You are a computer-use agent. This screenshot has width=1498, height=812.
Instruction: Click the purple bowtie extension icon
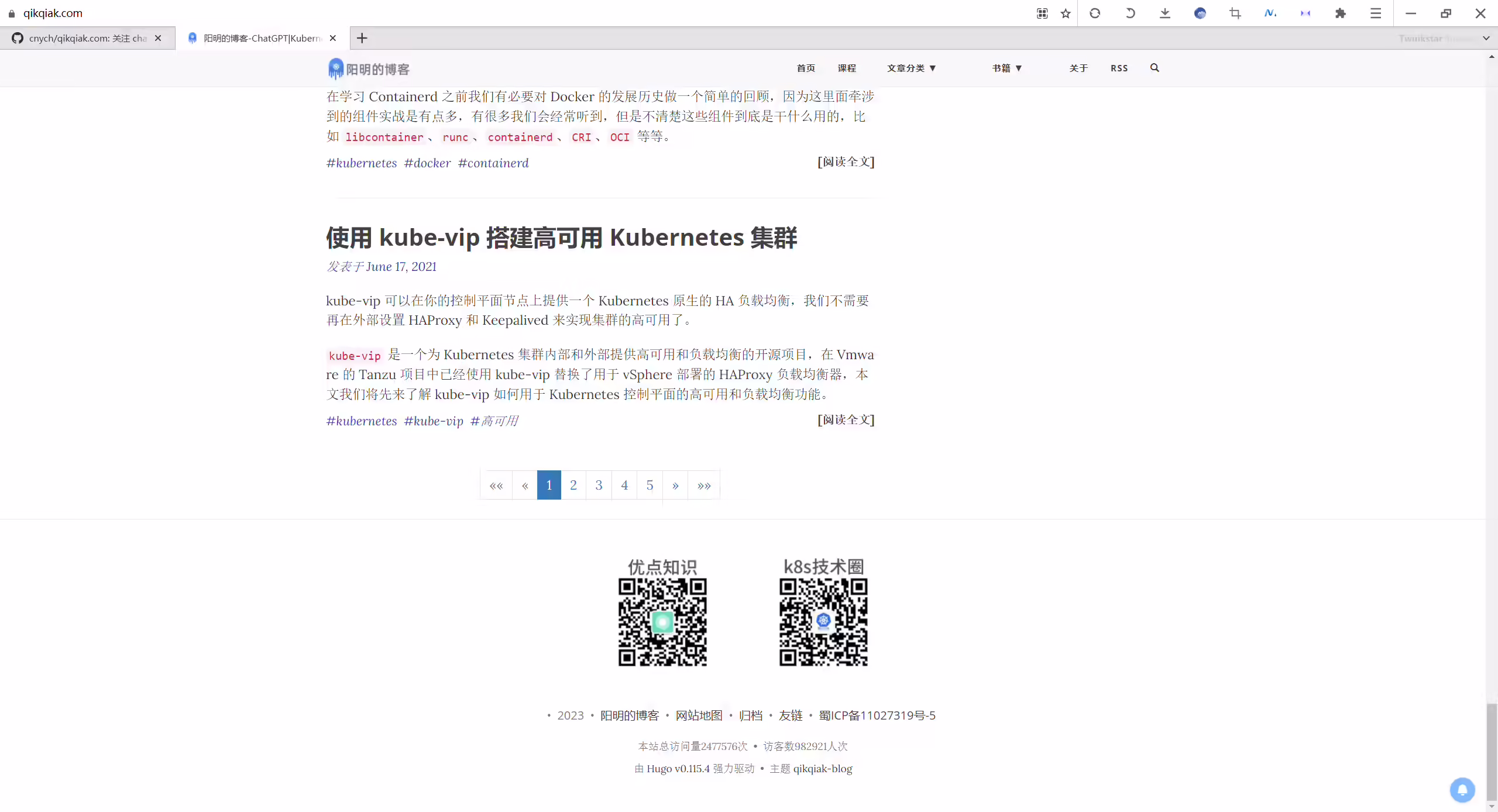pyautogui.click(x=1305, y=13)
